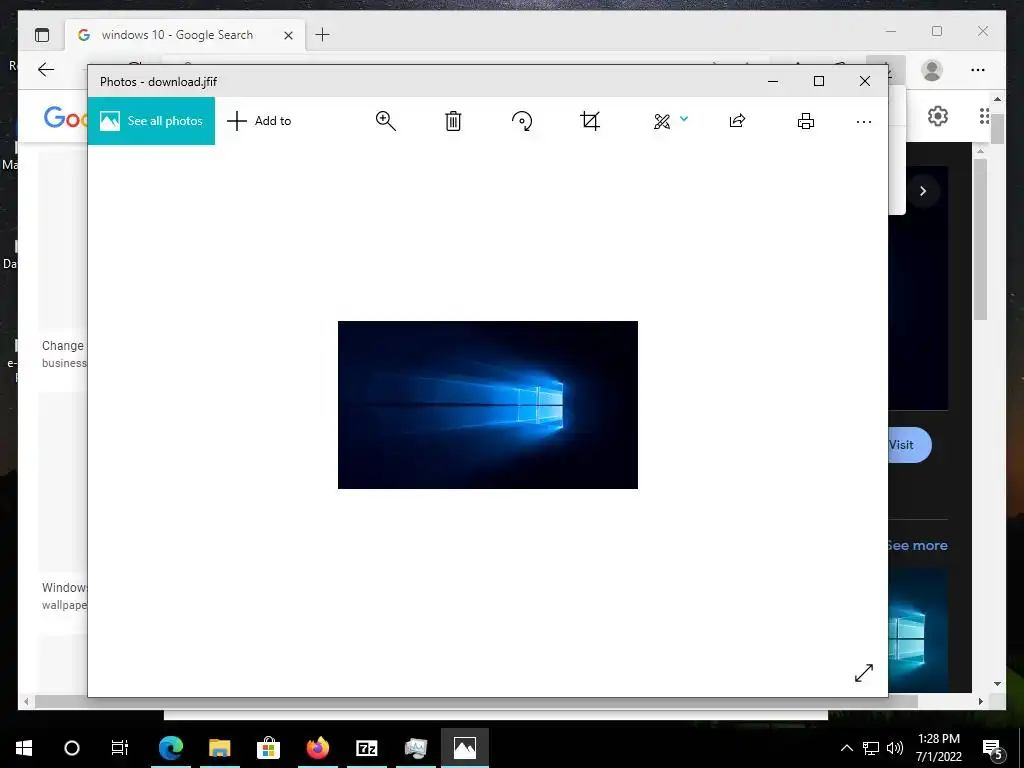This screenshot has height=768, width=1024.
Task: Minimize the Photos window
Action: tap(773, 82)
